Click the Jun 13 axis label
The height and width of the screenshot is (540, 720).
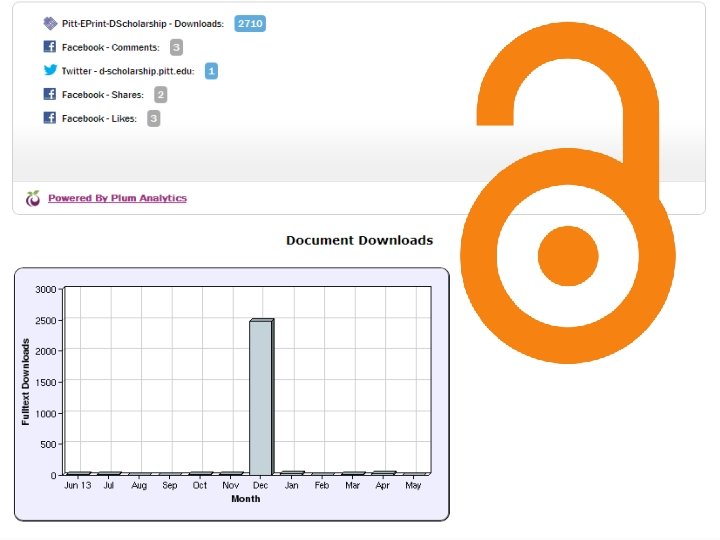pyautogui.click(x=78, y=485)
